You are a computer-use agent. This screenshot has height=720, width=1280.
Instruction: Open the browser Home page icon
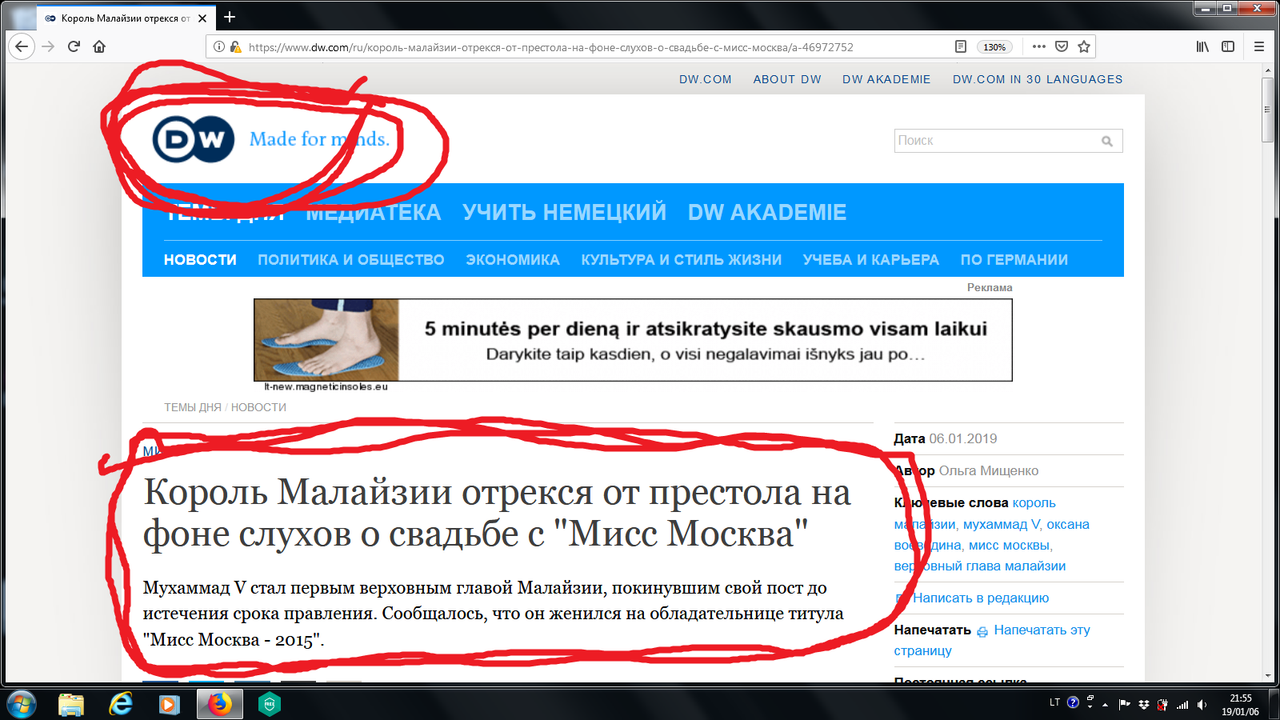(99, 46)
